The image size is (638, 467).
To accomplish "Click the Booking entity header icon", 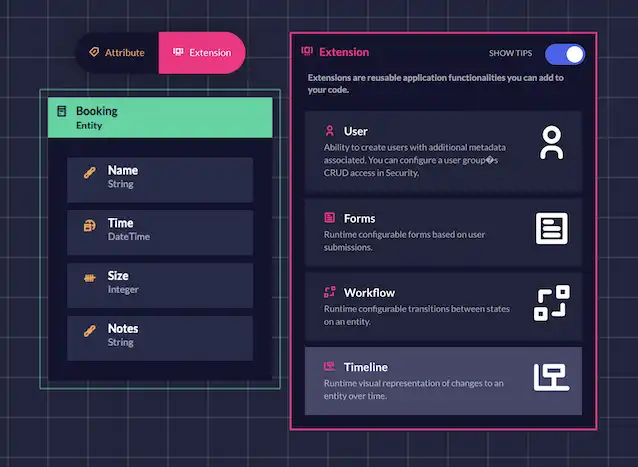I will tap(62, 112).
